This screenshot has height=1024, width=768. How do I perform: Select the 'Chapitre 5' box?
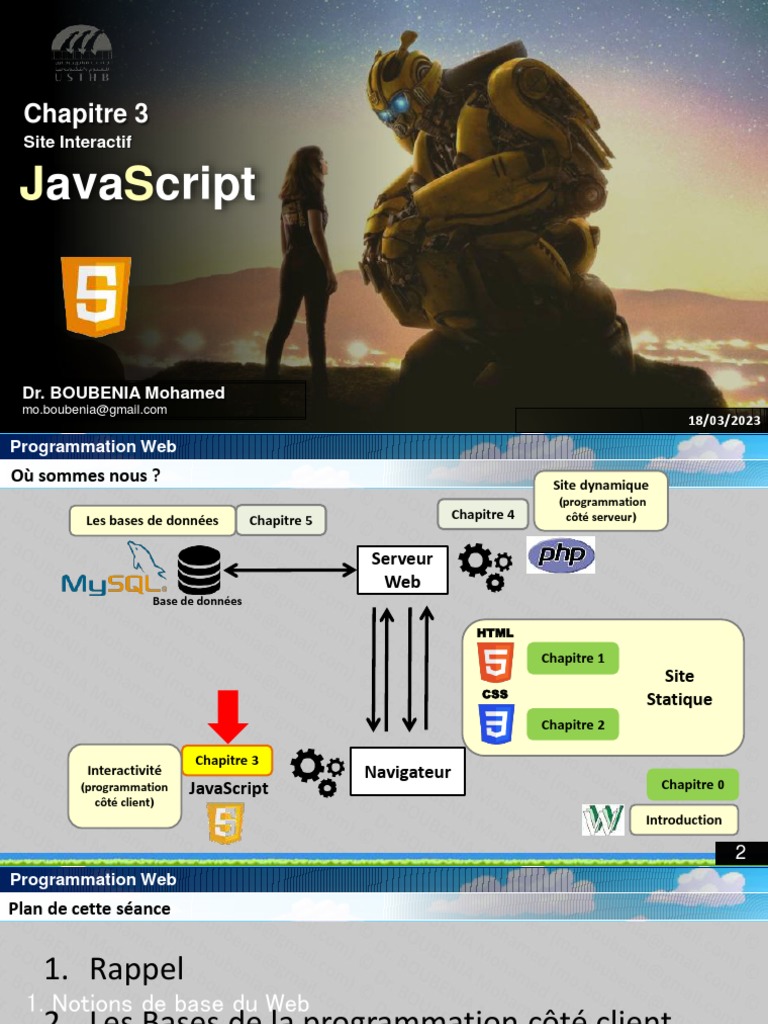pyautogui.click(x=281, y=520)
